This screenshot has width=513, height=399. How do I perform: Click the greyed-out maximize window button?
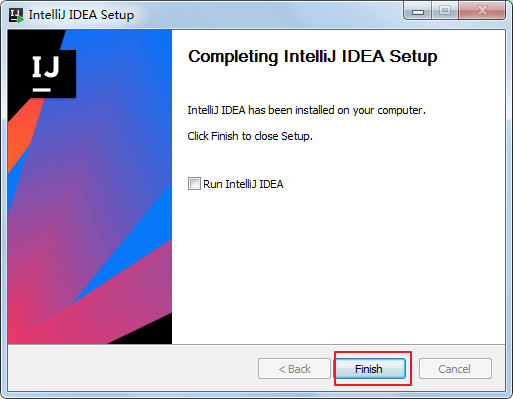pos(445,11)
